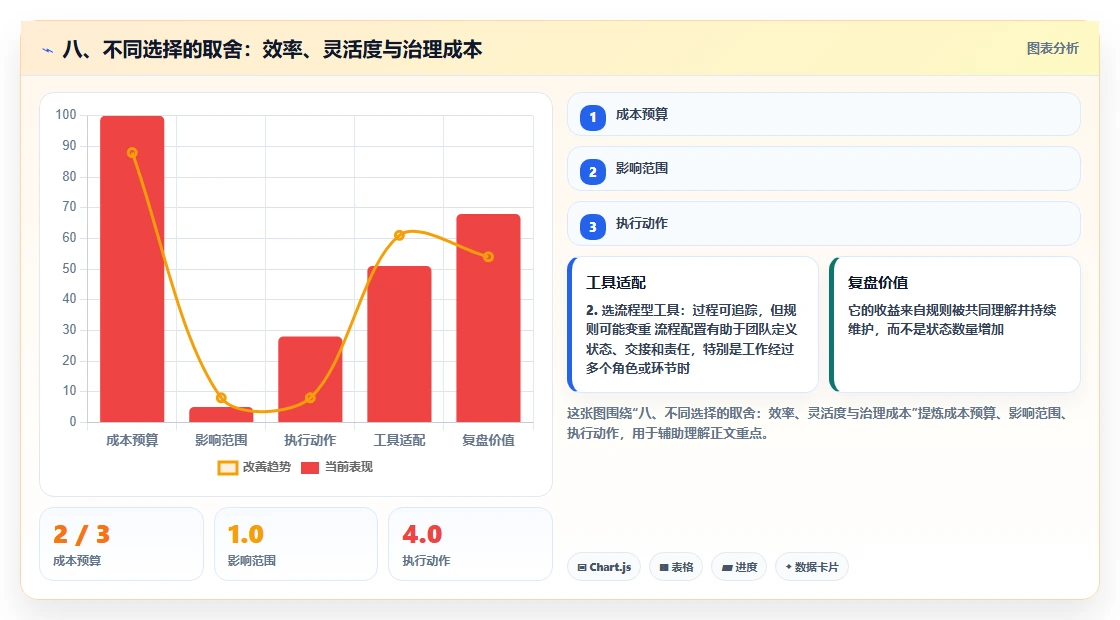Select step 1 成本预算 list item

click(824, 114)
